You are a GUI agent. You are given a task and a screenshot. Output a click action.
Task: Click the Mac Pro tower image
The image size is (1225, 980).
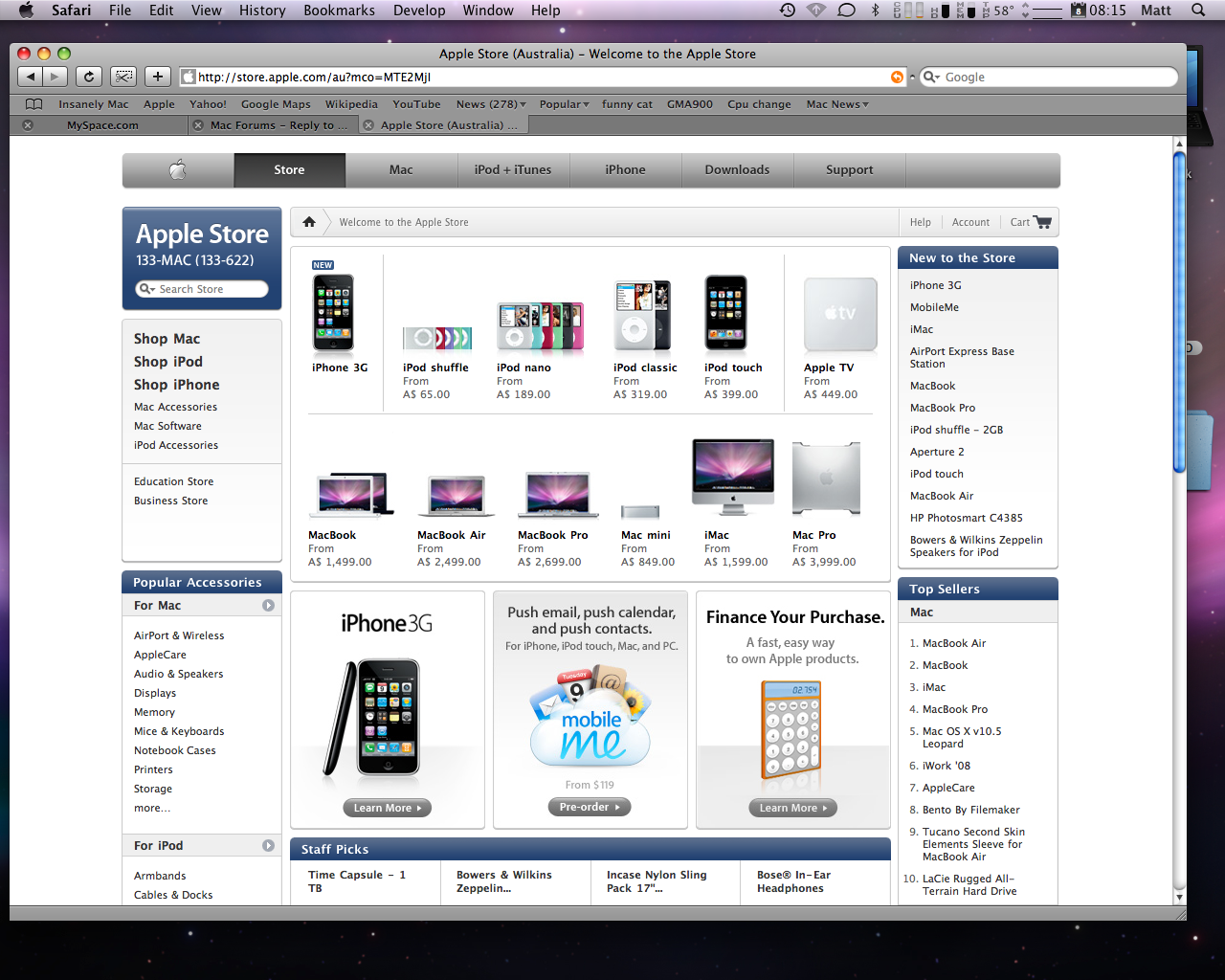[x=827, y=479]
